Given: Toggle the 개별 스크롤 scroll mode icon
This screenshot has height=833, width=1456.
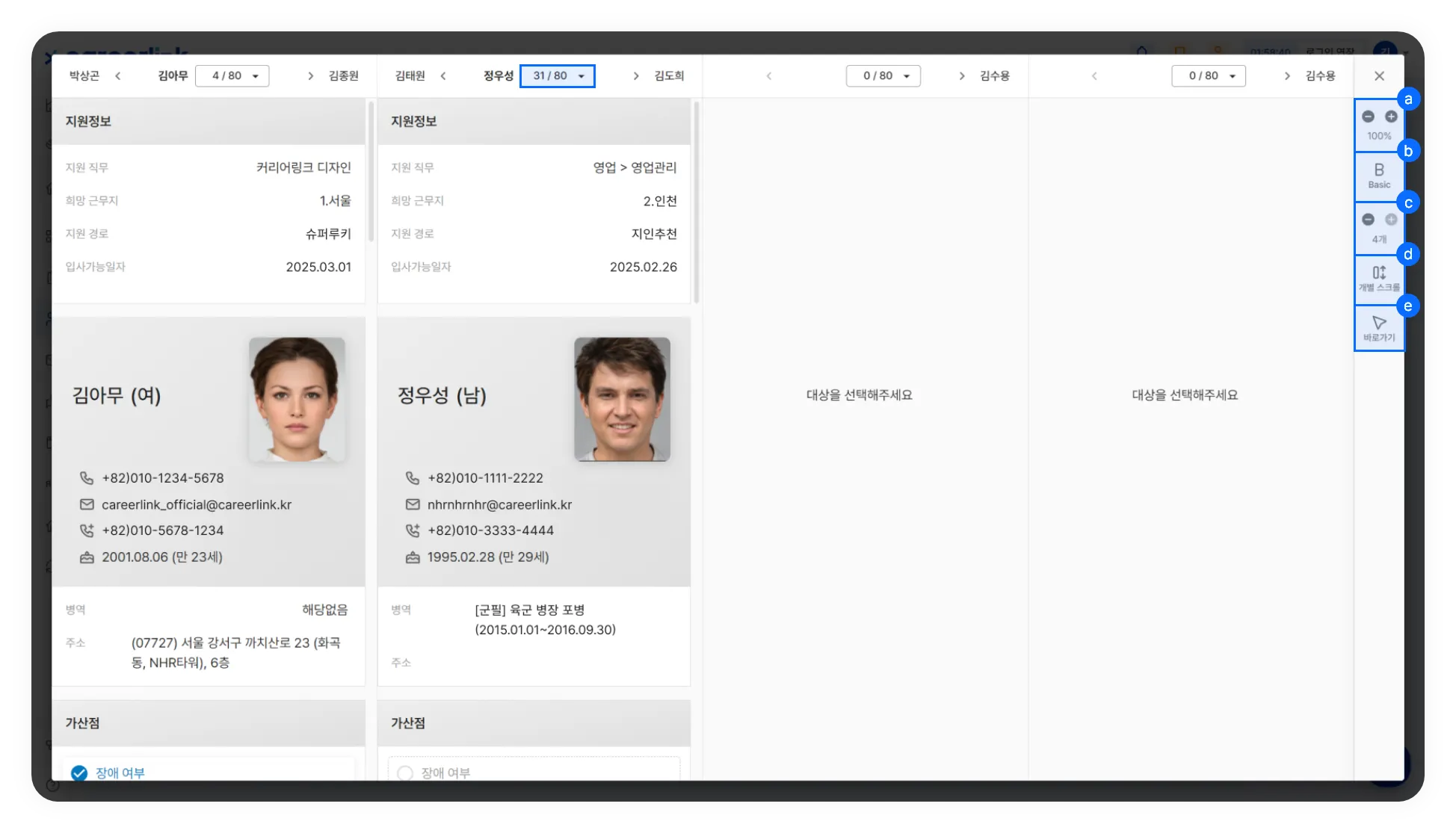Looking at the screenshot, I should [x=1379, y=277].
